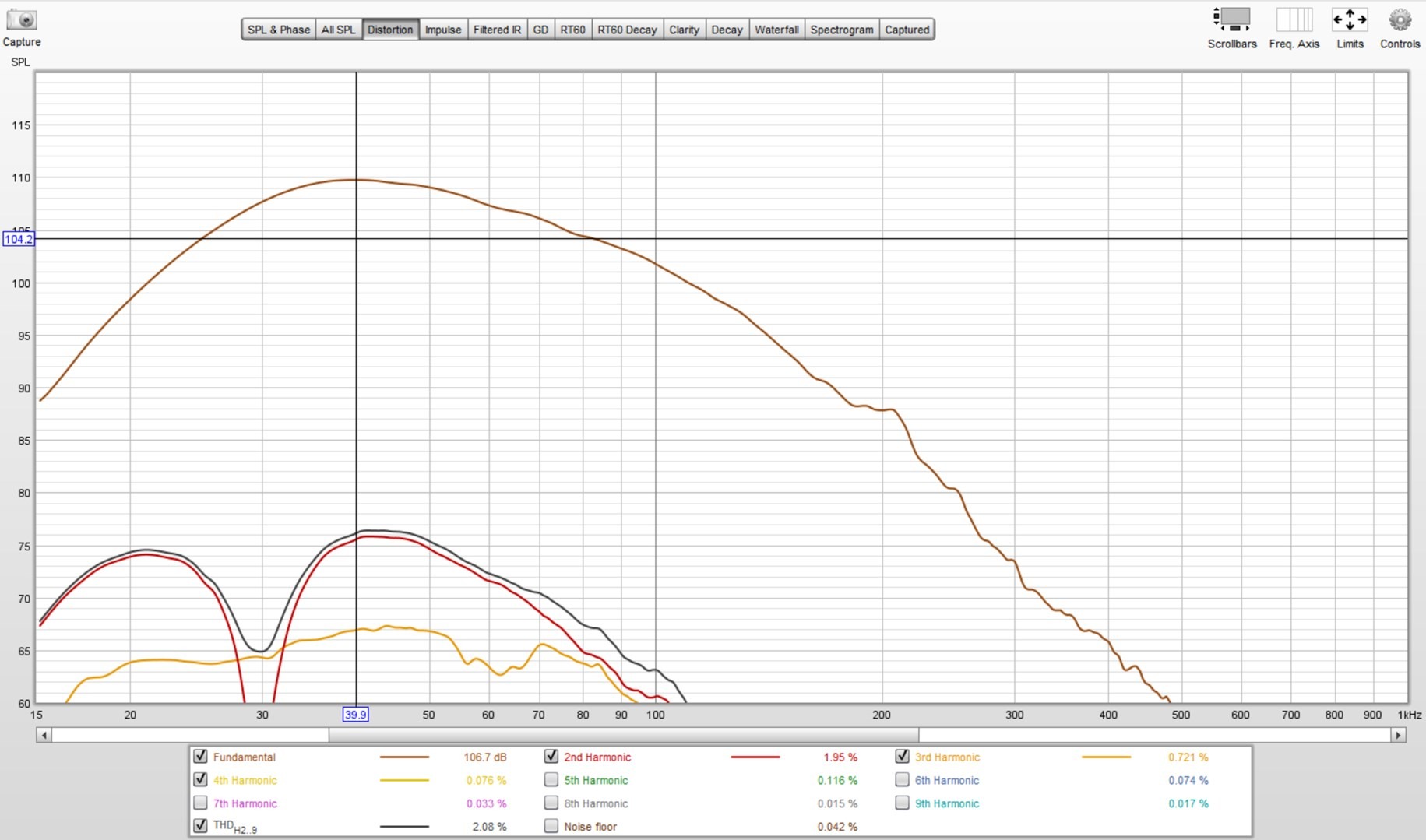Open the RT60 tab
This screenshot has height=840, width=1426.
point(572,30)
